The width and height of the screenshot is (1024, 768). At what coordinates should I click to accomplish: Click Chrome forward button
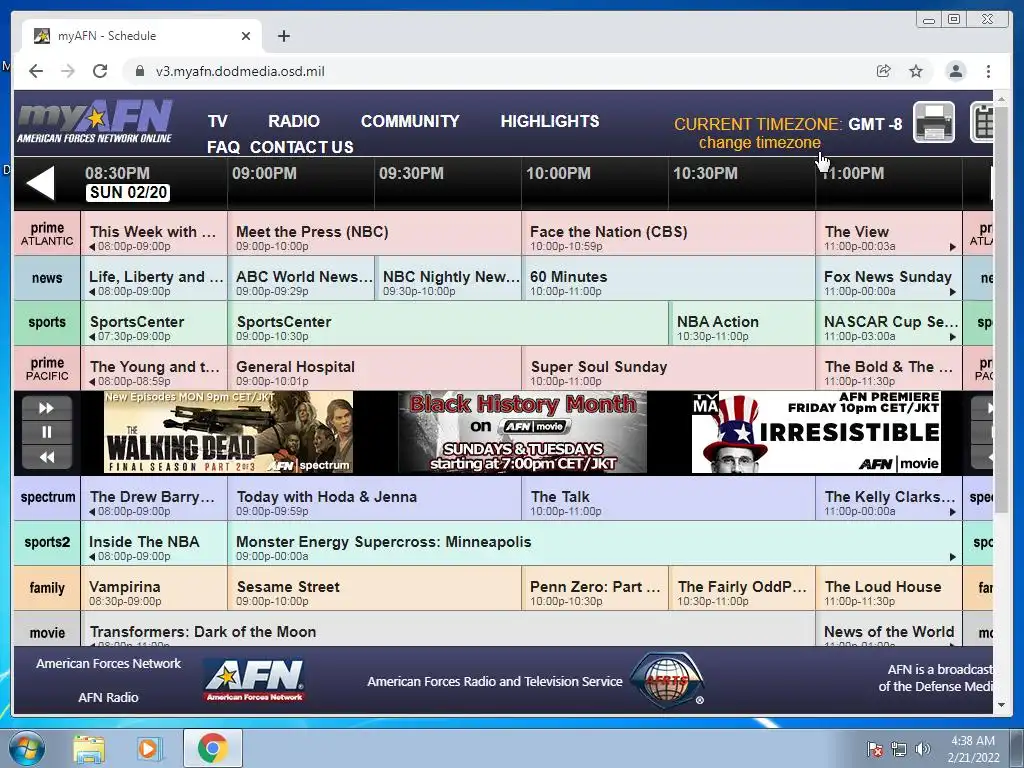pos(68,71)
